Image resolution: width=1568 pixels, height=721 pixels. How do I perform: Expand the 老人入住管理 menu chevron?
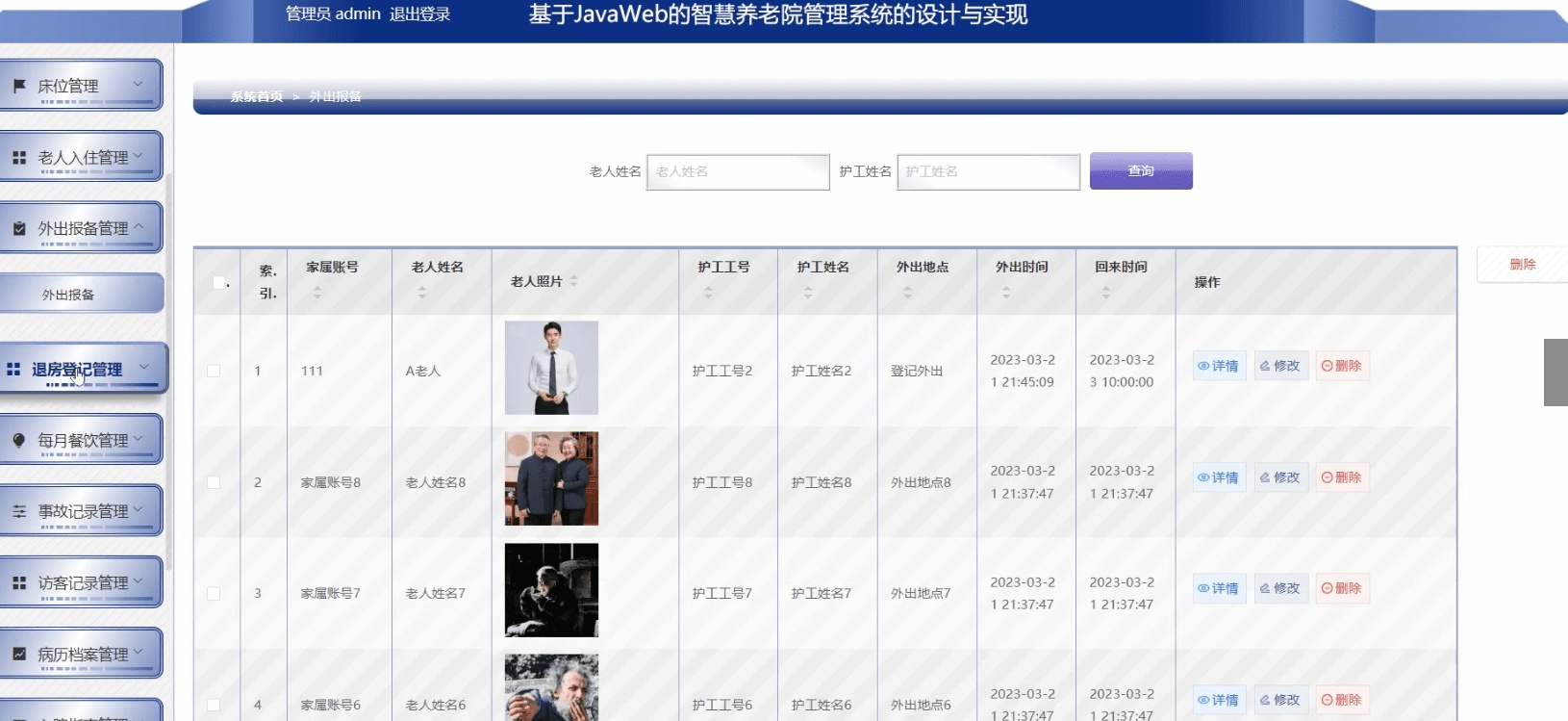click(138, 155)
